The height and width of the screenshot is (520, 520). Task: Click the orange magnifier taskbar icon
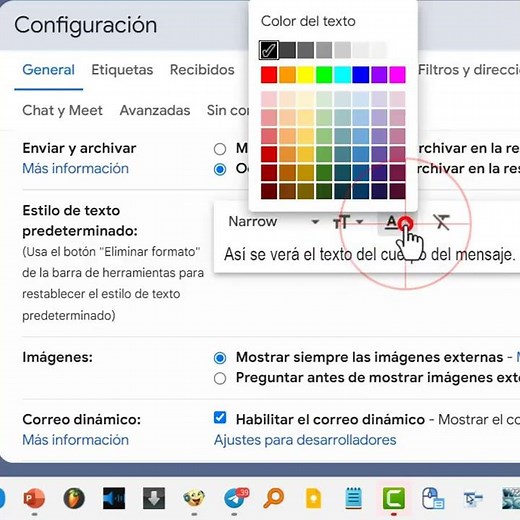(x=274, y=498)
